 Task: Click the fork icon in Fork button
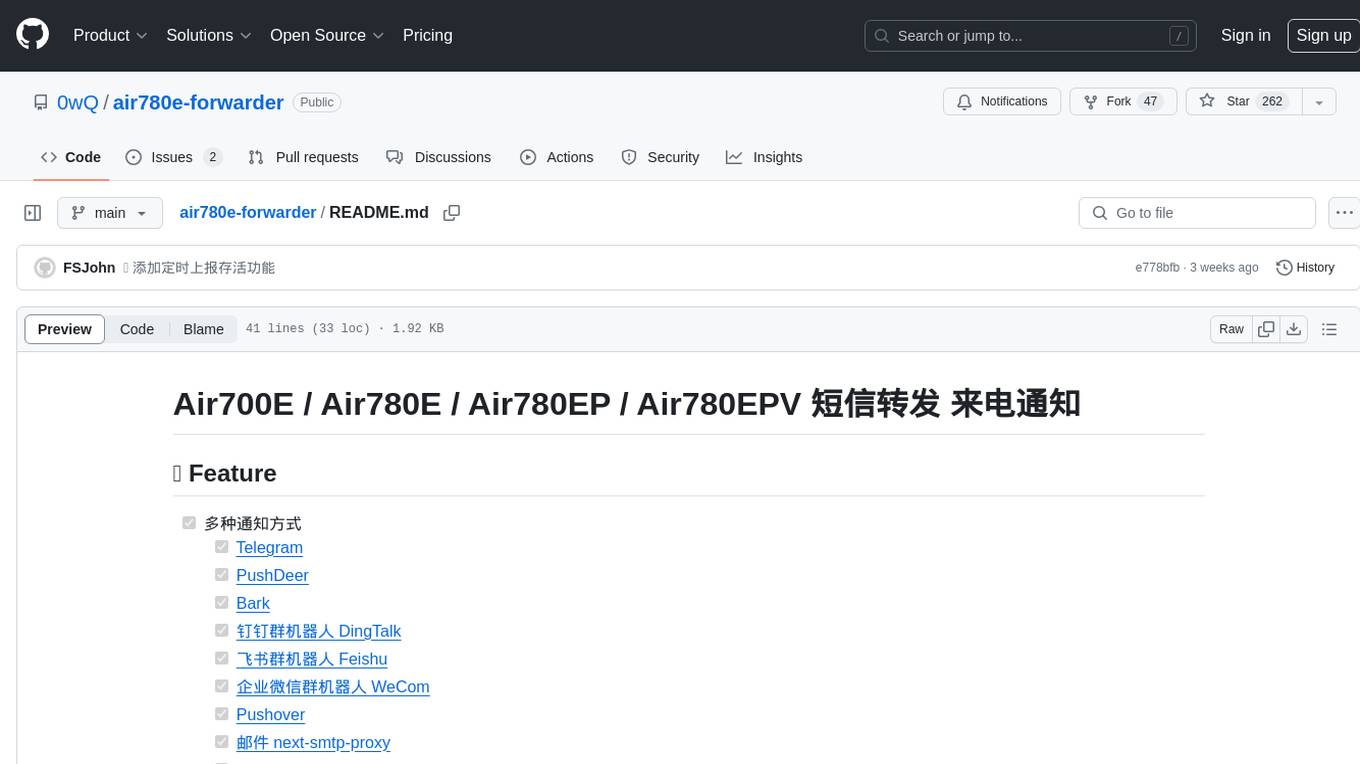pos(1091,102)
